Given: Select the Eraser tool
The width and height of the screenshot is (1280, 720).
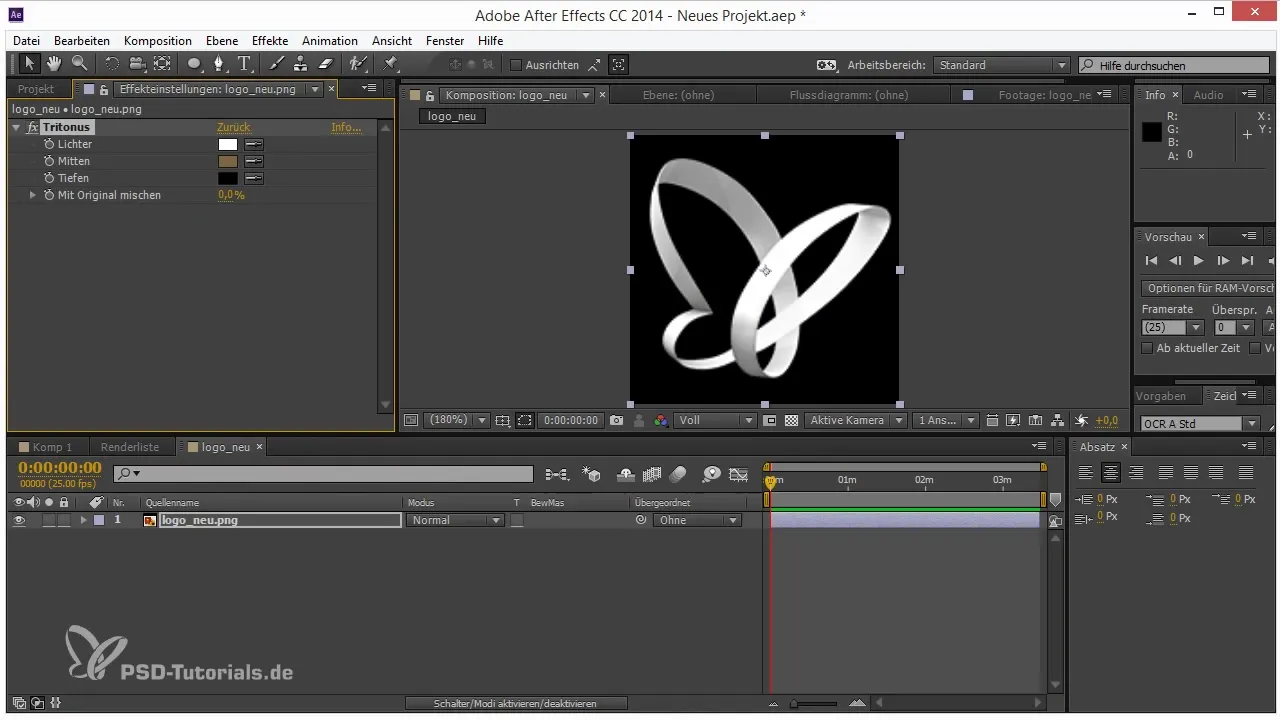Looking at the screenshot, I should coord(324,64).
